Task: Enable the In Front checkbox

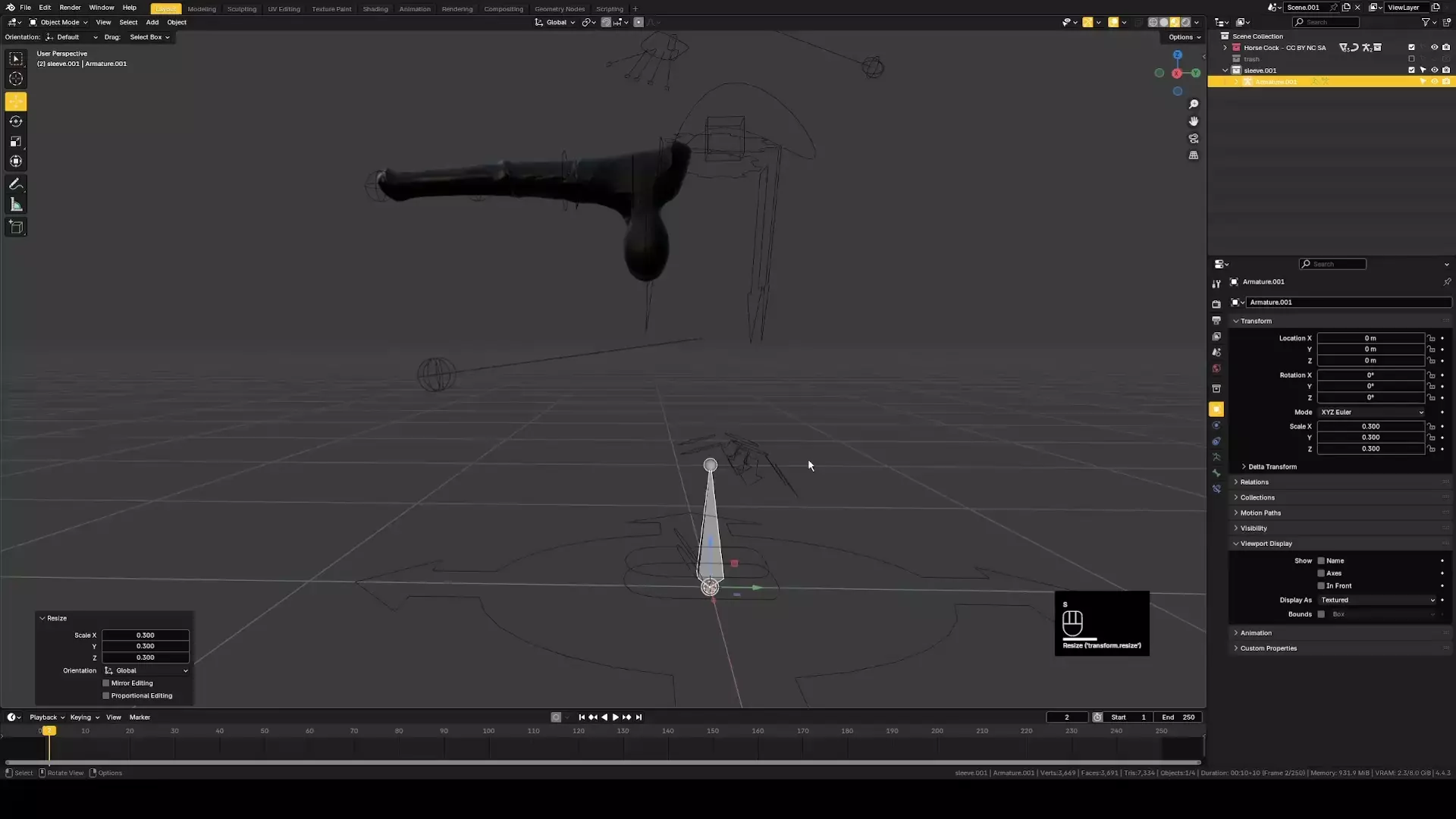Action: point(1321,586)
